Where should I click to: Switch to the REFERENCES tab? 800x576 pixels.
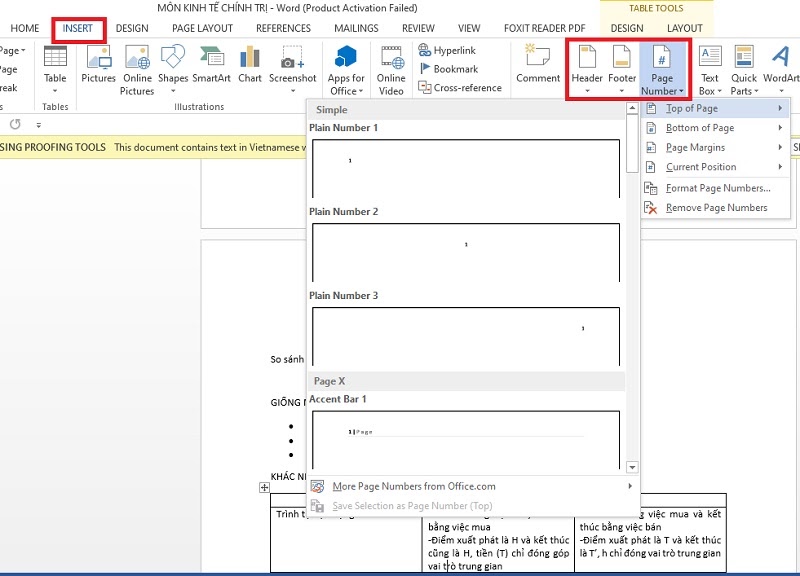[x=283, y=28]
